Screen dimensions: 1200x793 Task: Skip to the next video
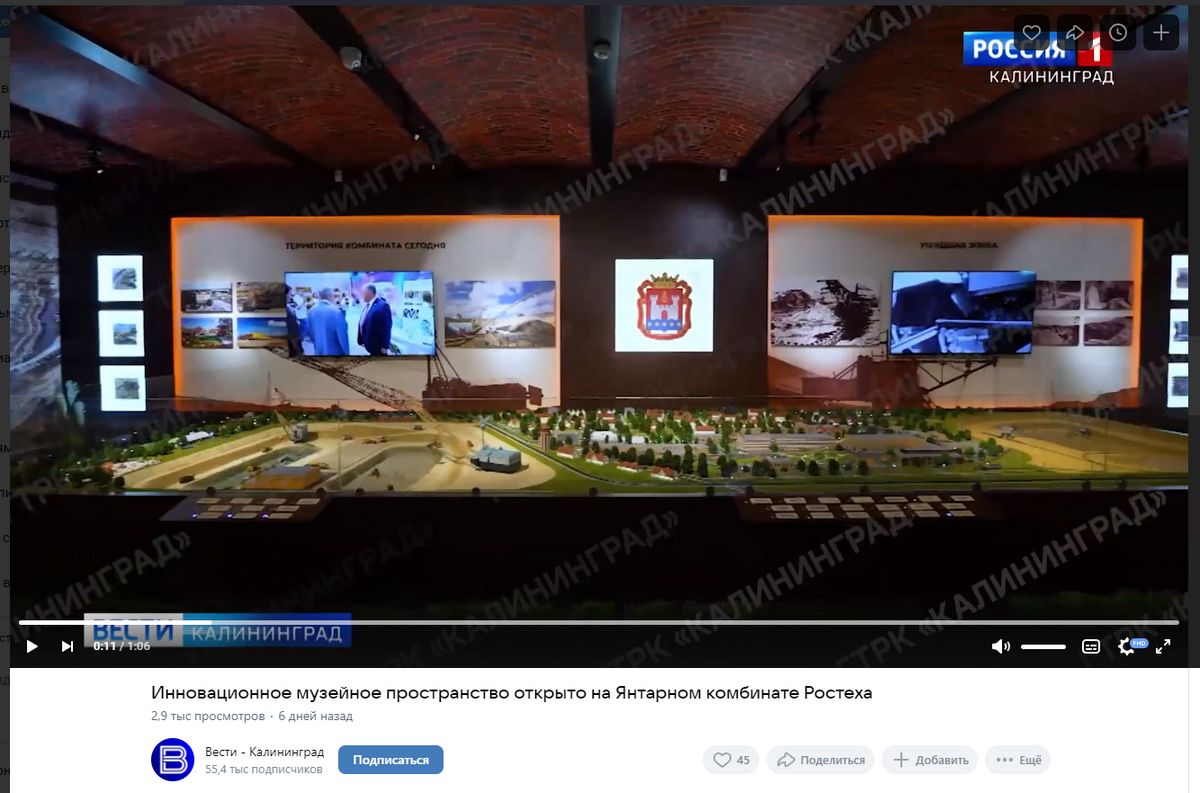[67, 646]
